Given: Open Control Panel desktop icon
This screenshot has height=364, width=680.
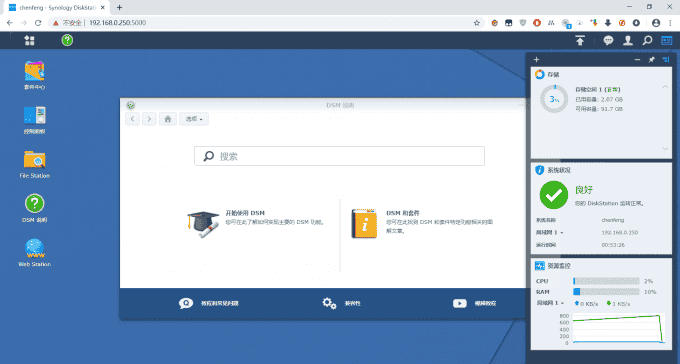Looking at the screenshot, I should tap(34, 120).
